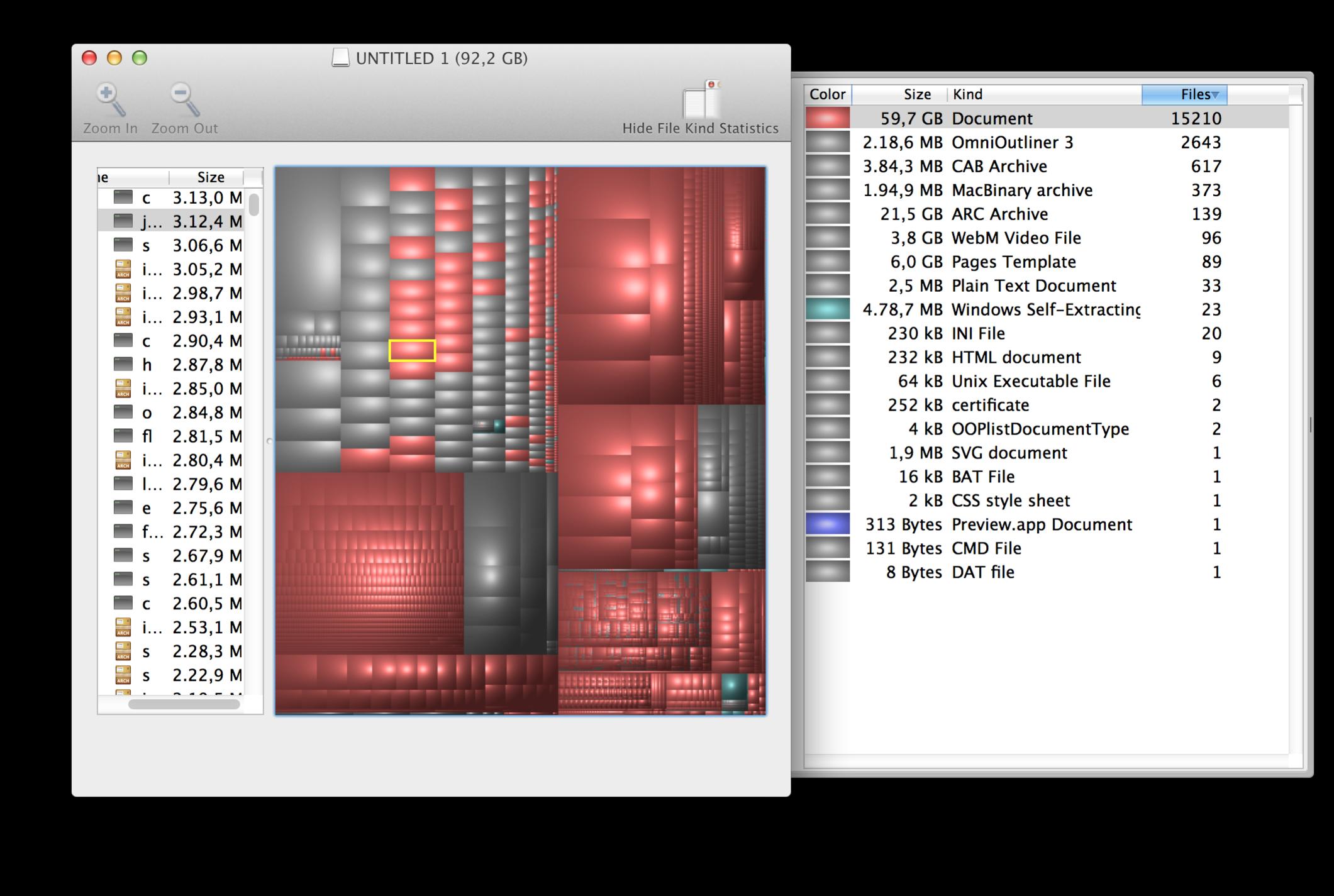Image resolution: width=1334 pixels, height=896 pixels.
Task: Select archive icon of 2.85,0 M row
Action: pyautogui.click(x=123, y=389)
